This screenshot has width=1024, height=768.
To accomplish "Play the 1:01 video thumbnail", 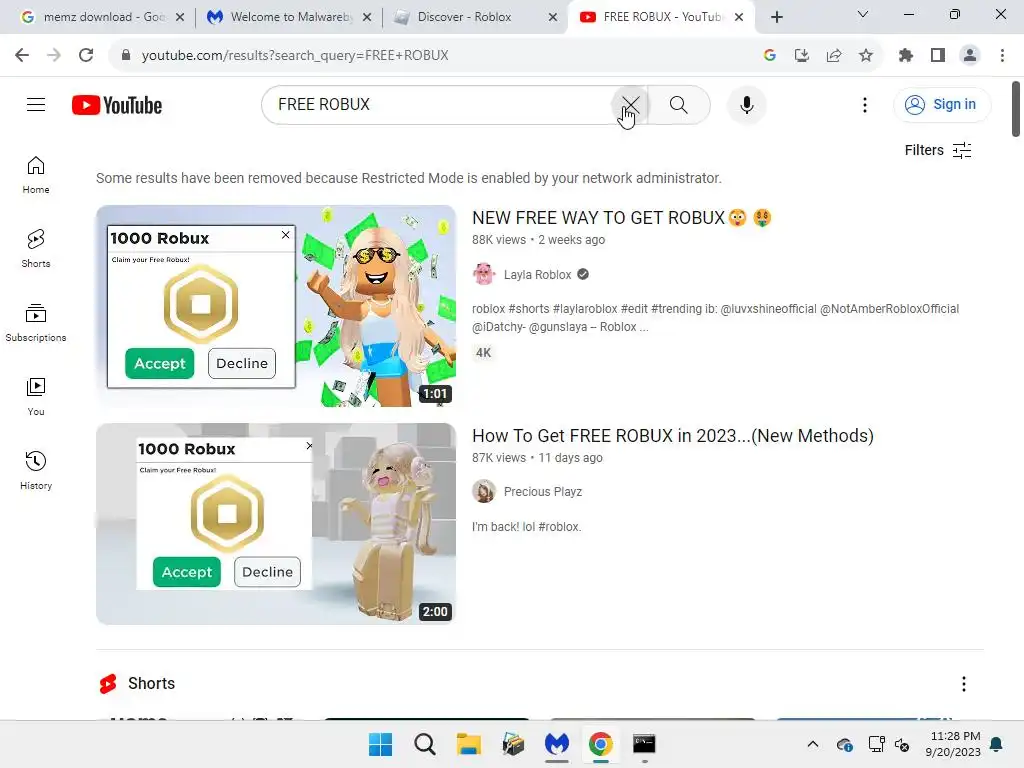I will pos(276,306).
